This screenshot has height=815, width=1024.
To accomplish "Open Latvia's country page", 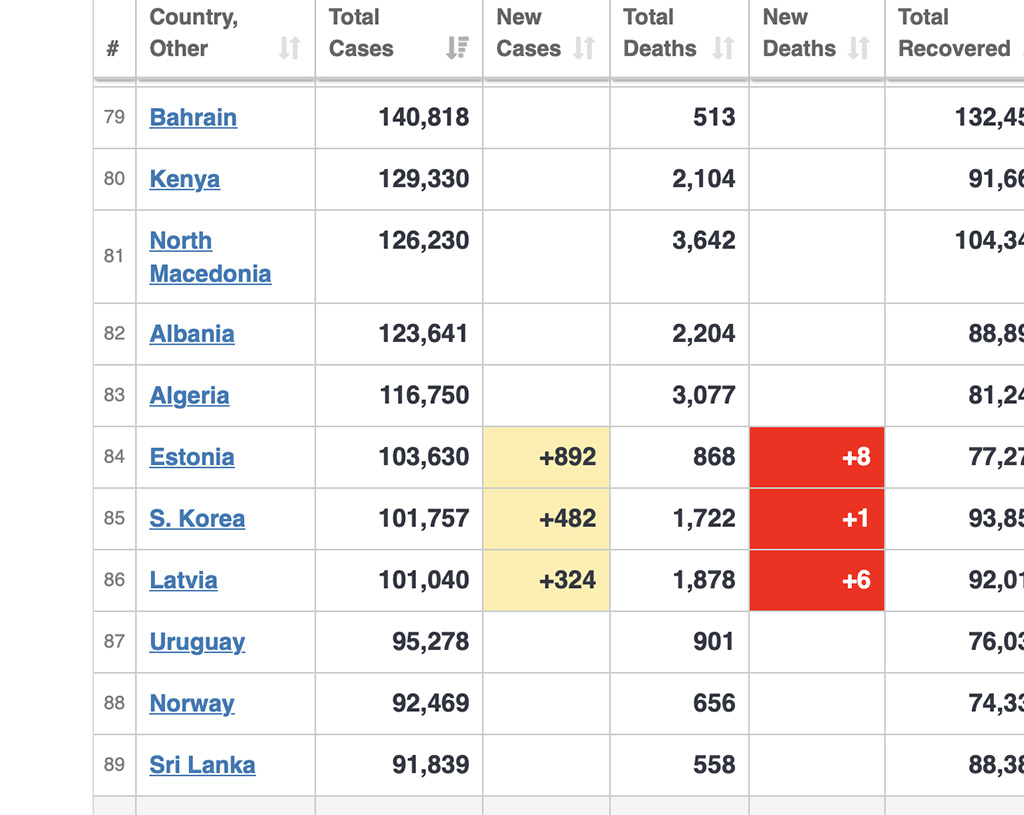I will coord(183,580).
